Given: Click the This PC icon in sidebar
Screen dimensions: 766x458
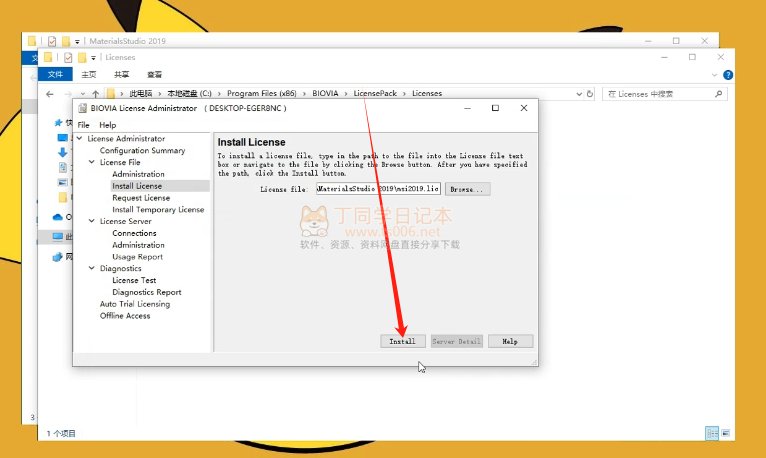Looking at the screenshot, I should tap(58, 237).
